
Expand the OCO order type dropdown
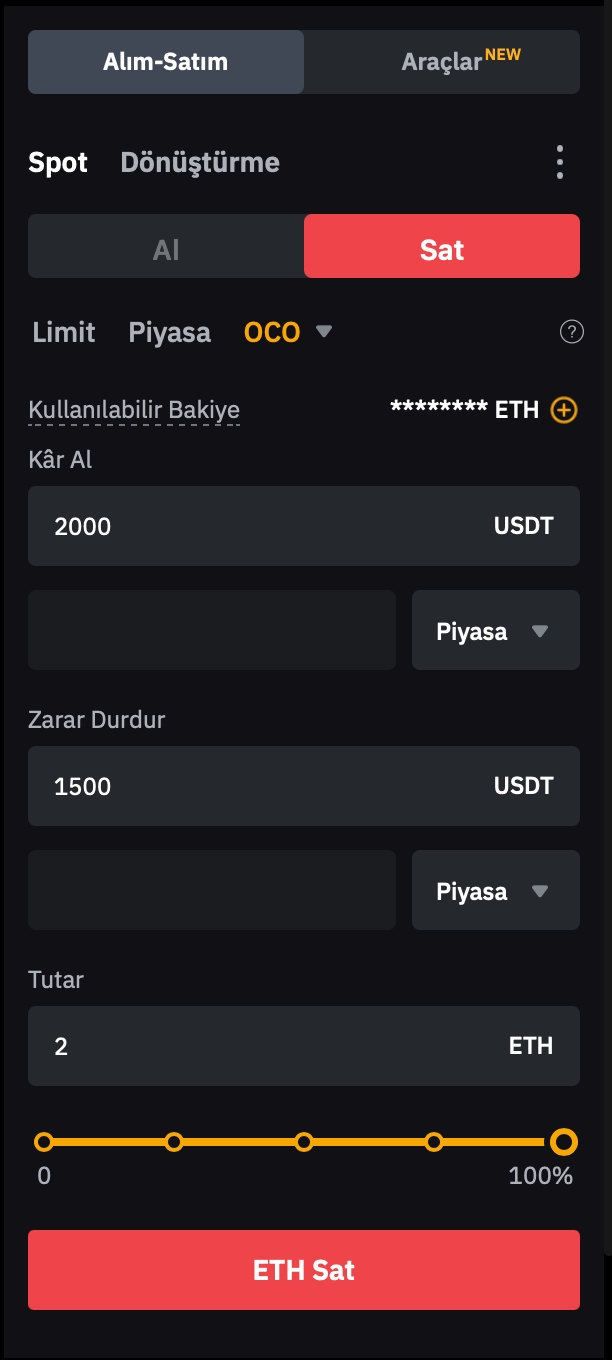[x=288, y=333]
